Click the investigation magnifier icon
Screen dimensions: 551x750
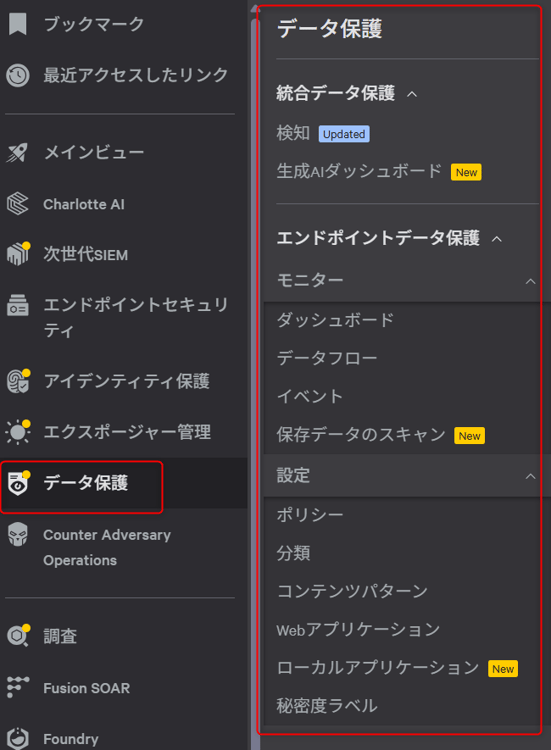tap(18, 636)
